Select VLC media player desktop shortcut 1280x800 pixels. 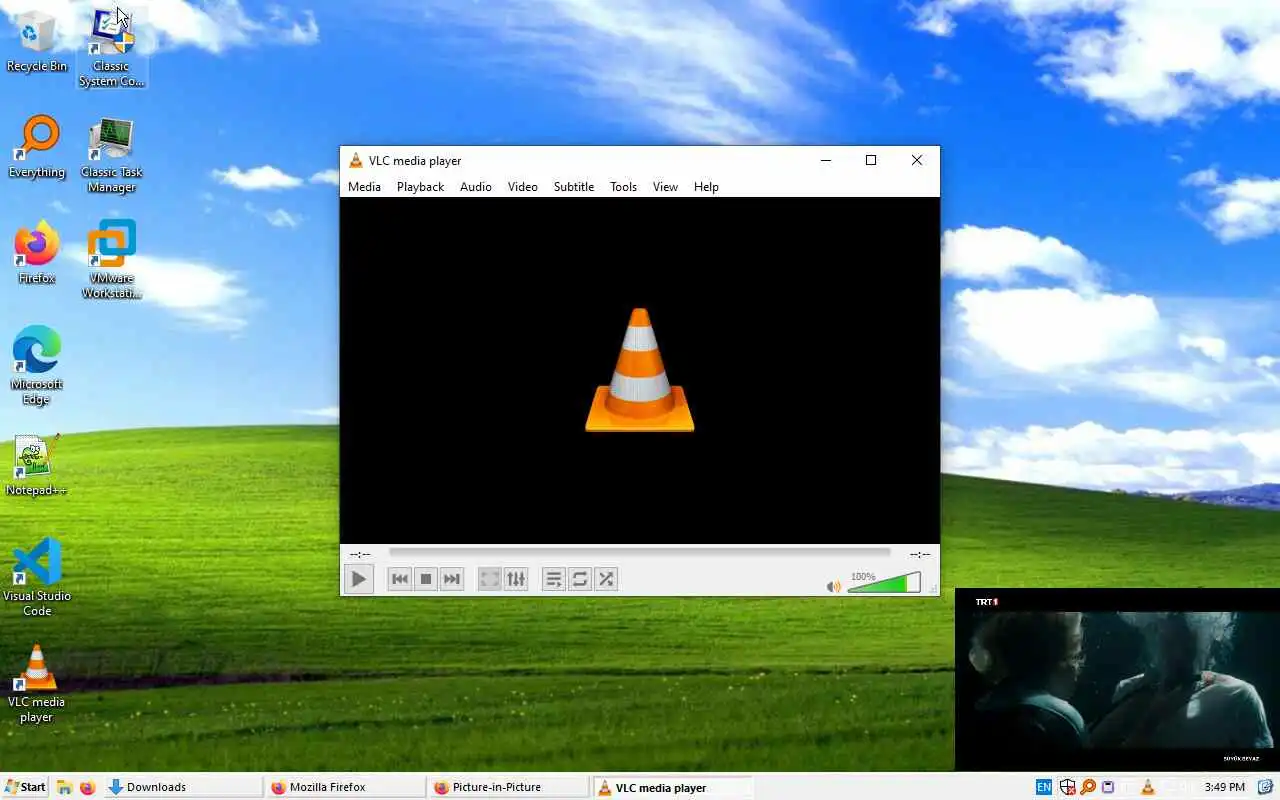coord(37,684)
